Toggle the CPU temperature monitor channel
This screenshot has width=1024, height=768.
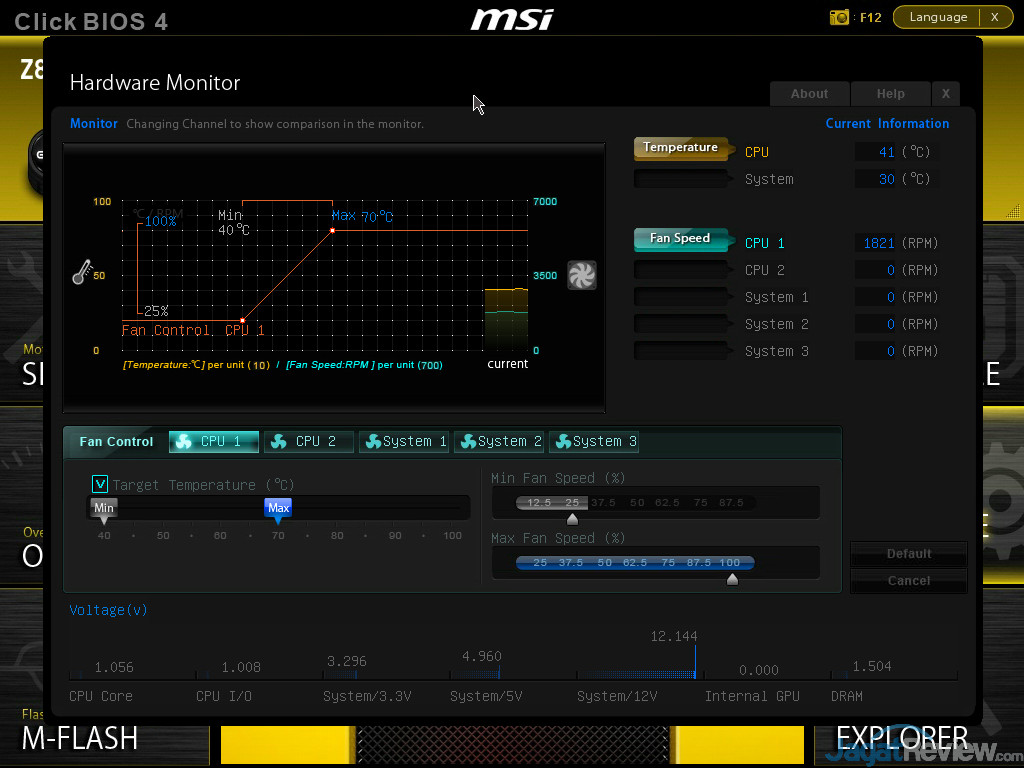coord(681,151)
